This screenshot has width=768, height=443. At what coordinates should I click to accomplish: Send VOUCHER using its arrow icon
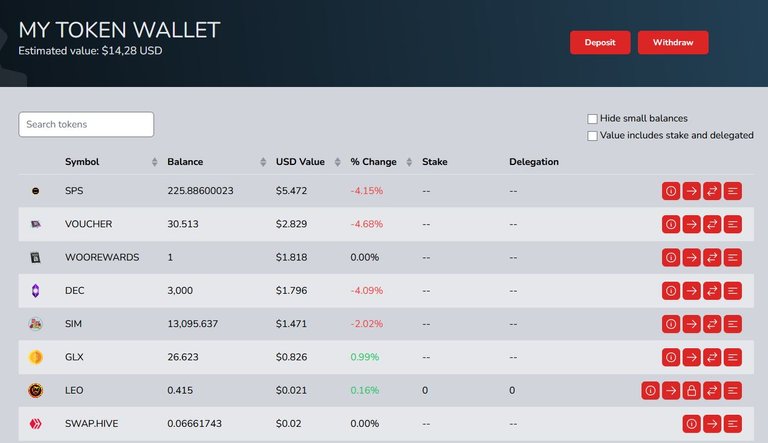pos(692,224)
